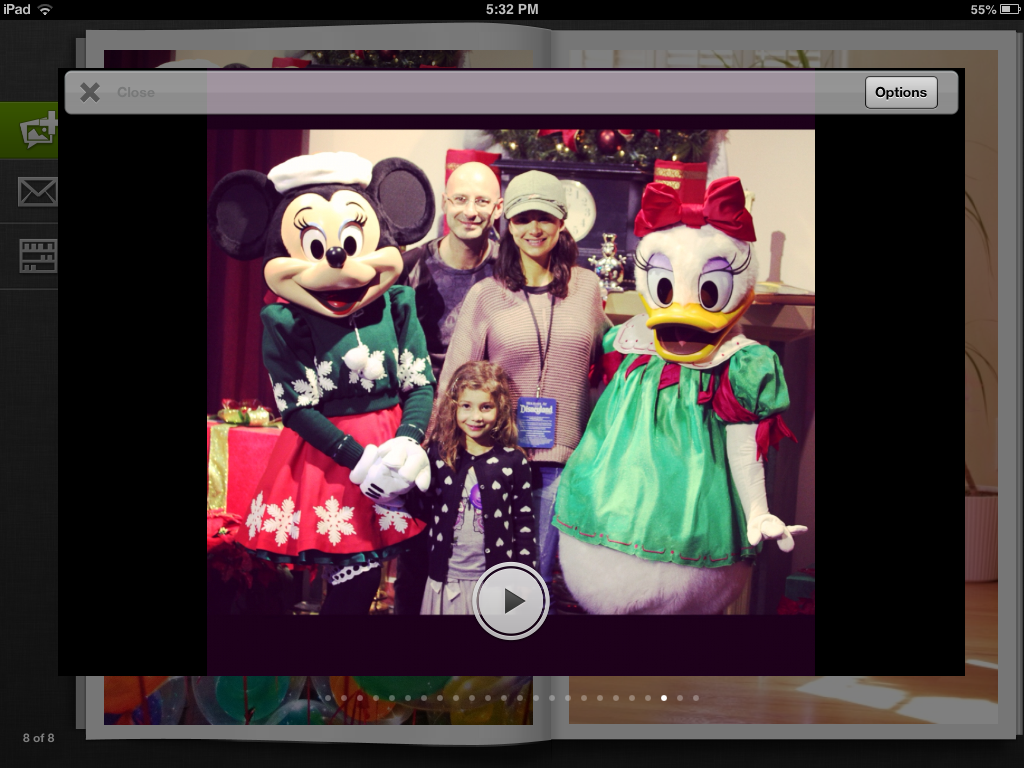
Task: Tap the 5:32 PM clock
Action: pos(512,9)
